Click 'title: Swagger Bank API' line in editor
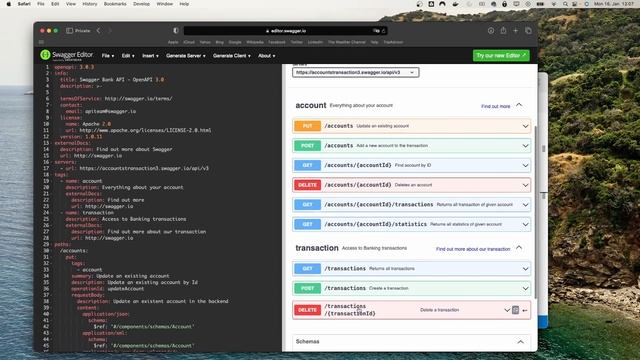640x360 pixels. click(x=112, y=80)
